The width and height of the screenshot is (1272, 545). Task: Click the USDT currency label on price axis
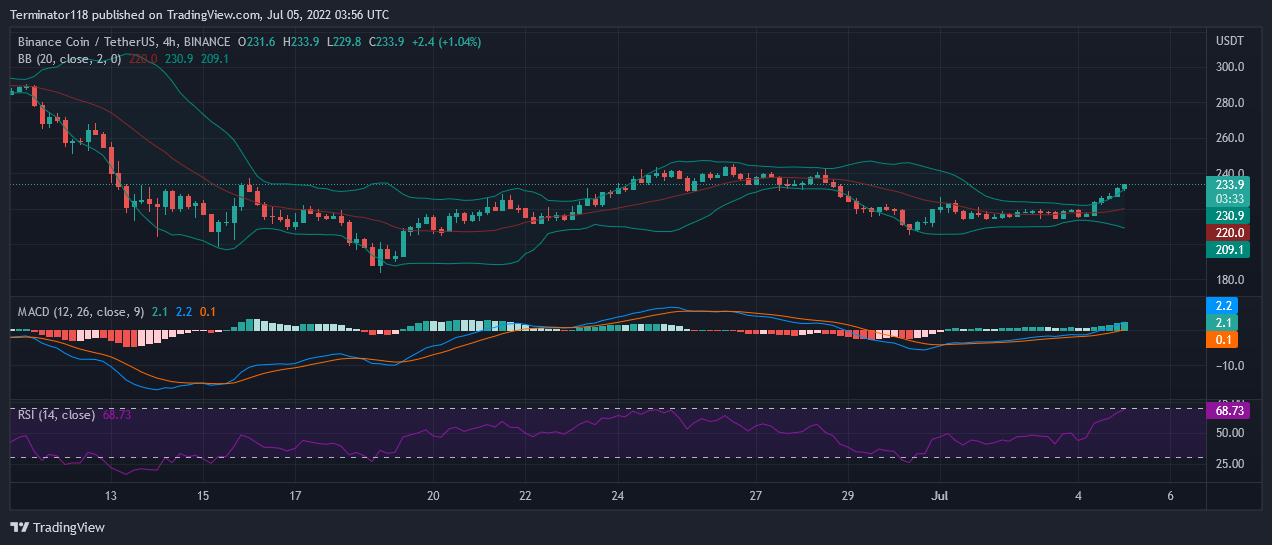[1228, 42]
